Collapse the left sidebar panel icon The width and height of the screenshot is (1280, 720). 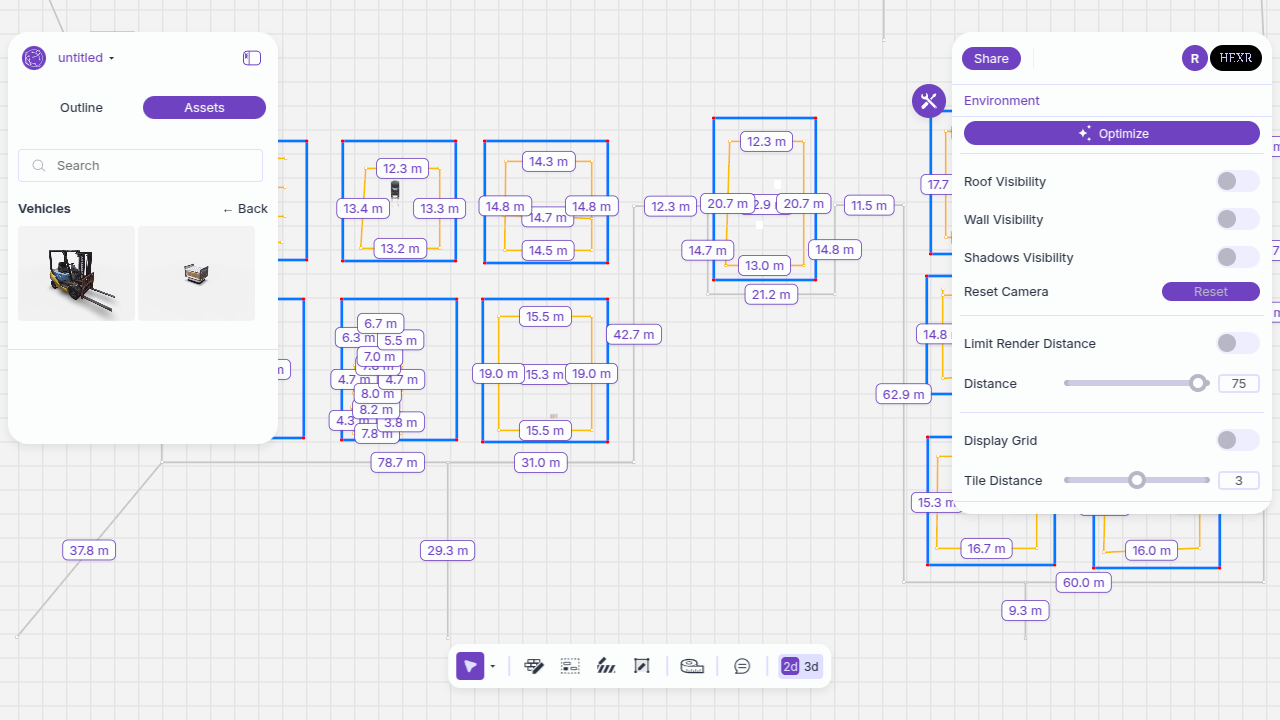252,58
